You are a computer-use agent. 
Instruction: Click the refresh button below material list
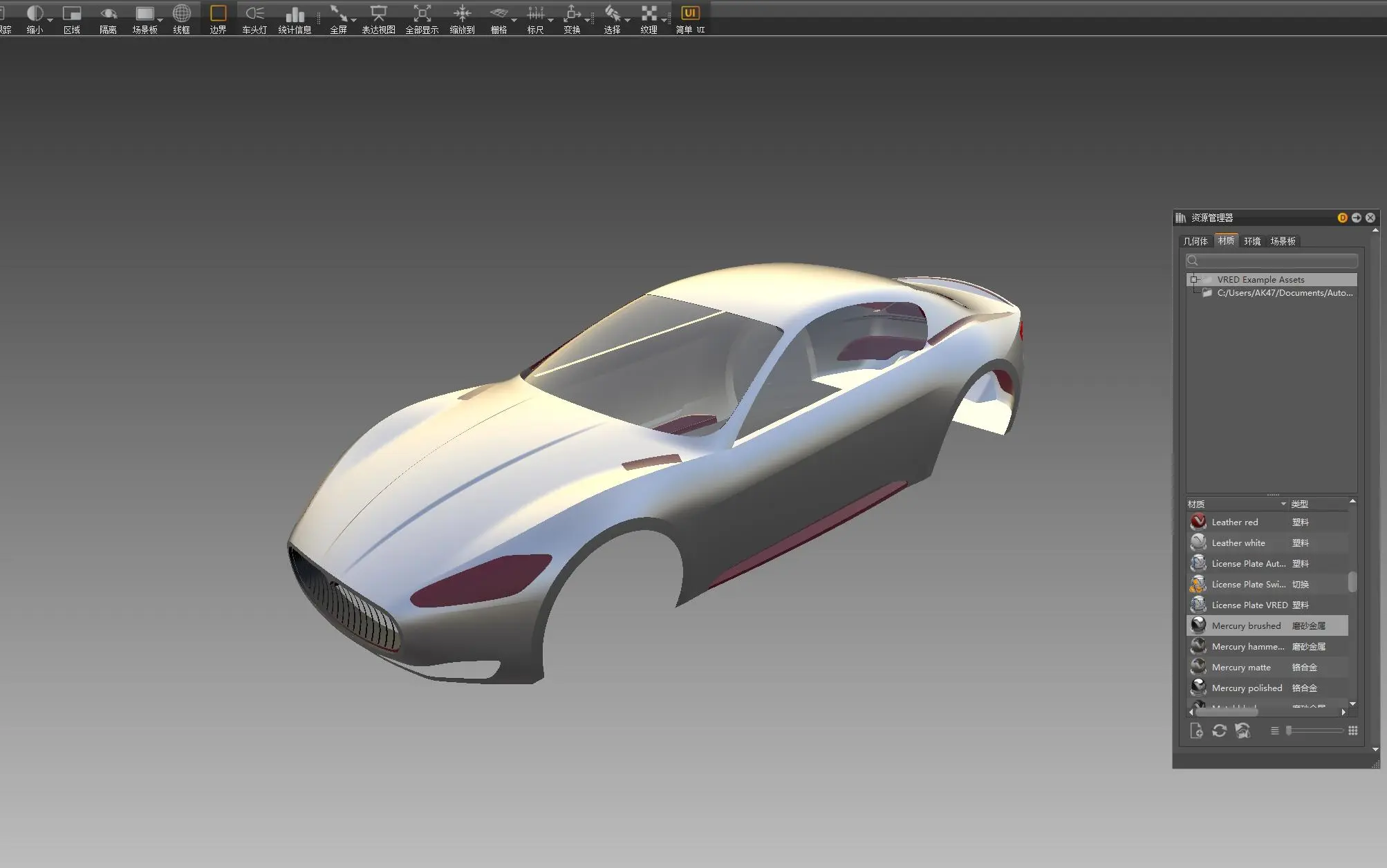[1220, 731]
